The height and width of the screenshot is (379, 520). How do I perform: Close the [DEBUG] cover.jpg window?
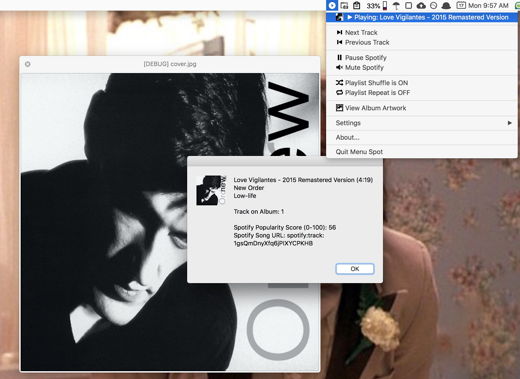(28, 64)
